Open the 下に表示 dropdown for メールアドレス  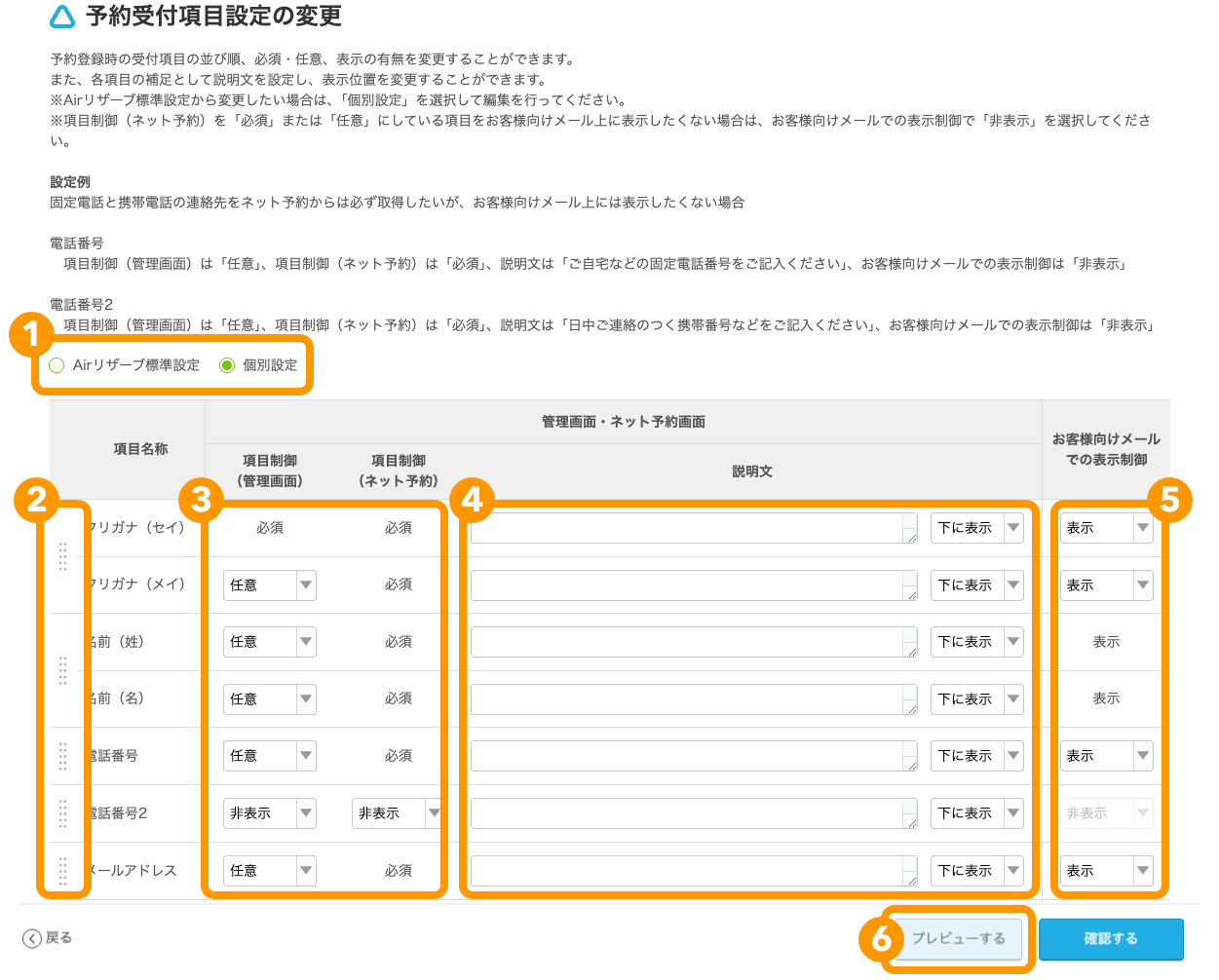click(976, 870)
